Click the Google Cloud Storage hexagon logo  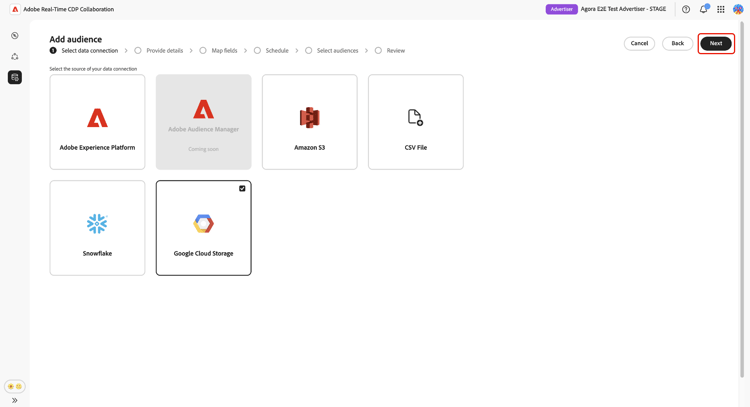[x=203, y=223]
